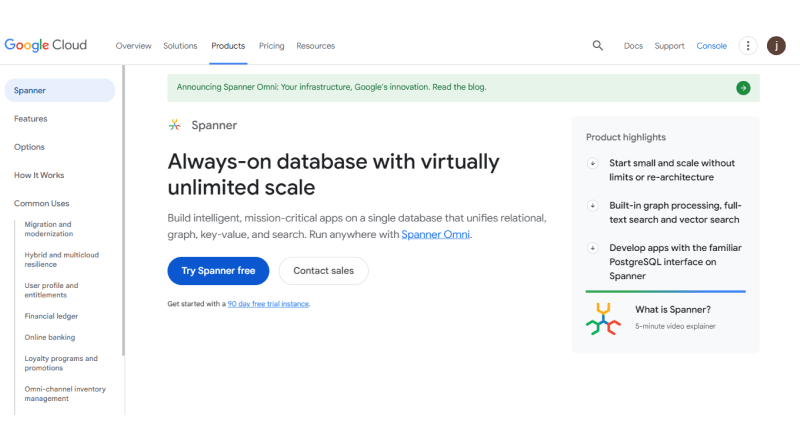Viewport: 800px width, 445px height.
Task: Jump to Features in the sidebar
Action: [x=31, y=119]
